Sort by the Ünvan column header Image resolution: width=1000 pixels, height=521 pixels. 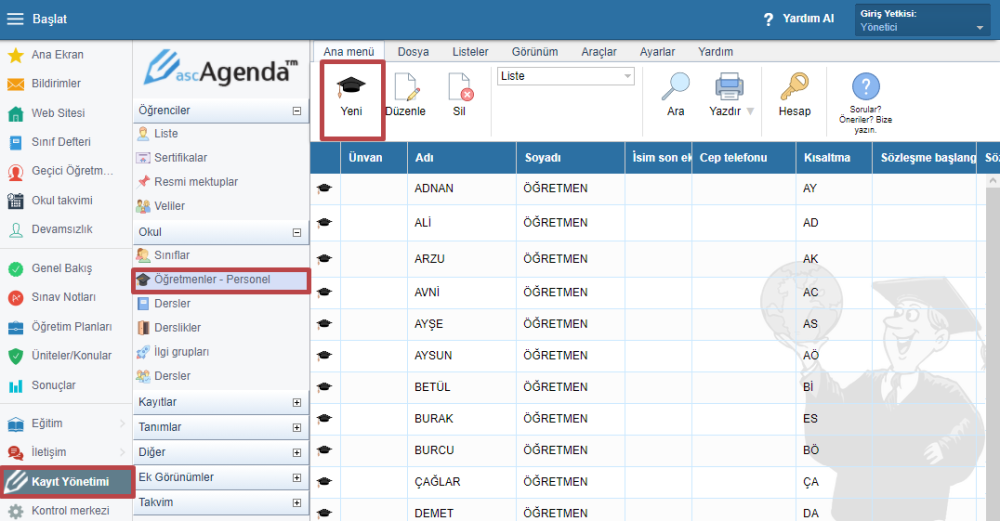[374, 158]
